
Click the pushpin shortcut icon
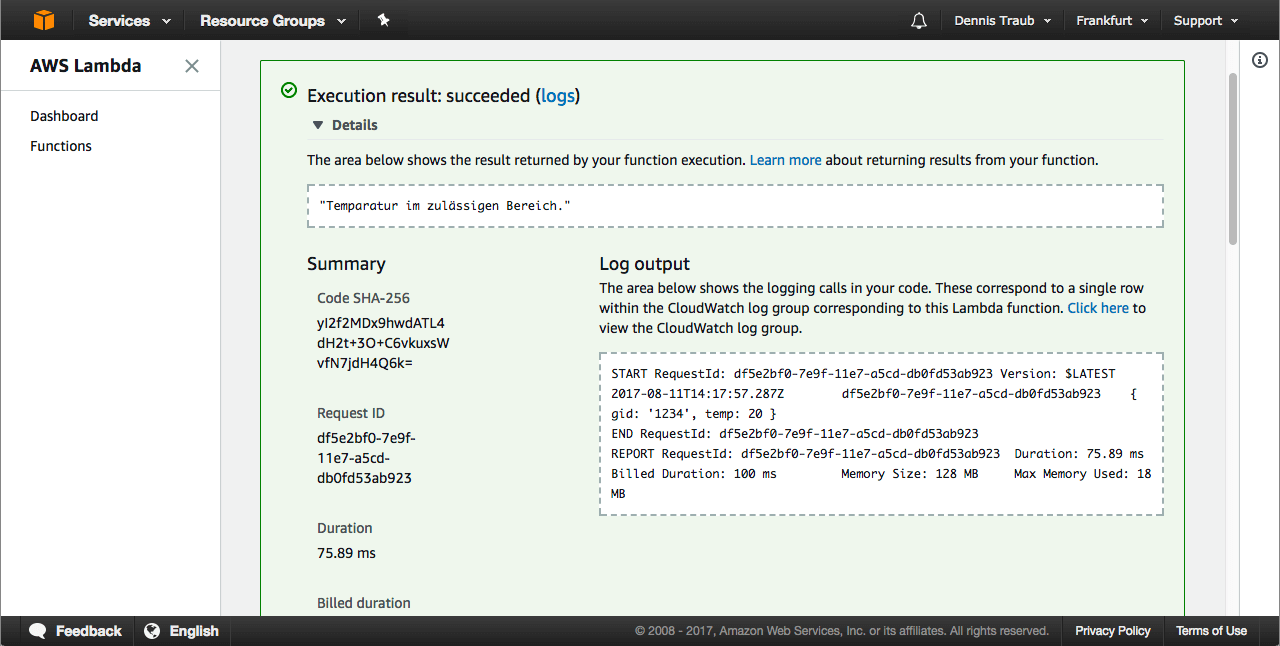(x=383, y=20)
